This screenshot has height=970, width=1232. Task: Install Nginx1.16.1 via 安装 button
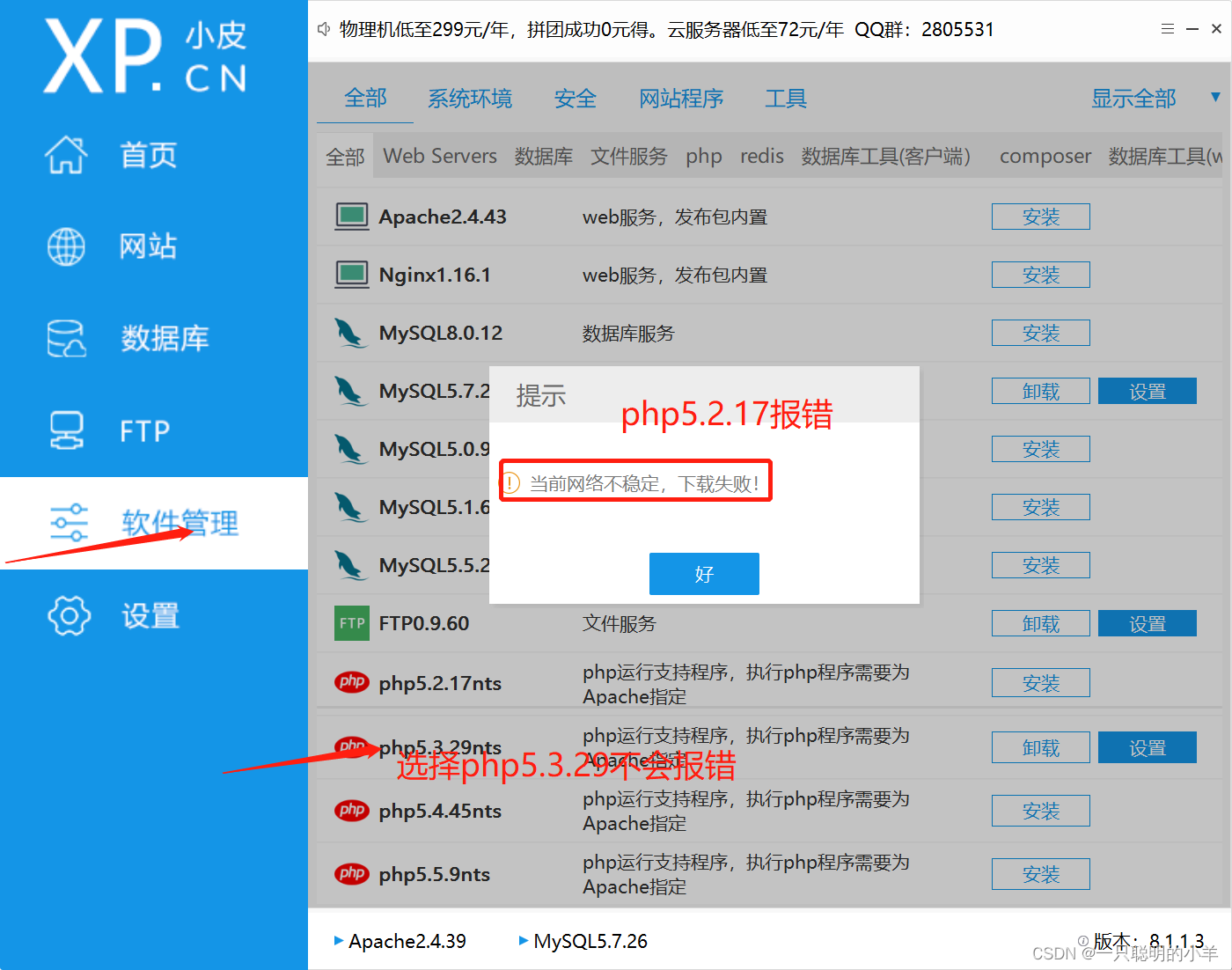[1041, 275]
